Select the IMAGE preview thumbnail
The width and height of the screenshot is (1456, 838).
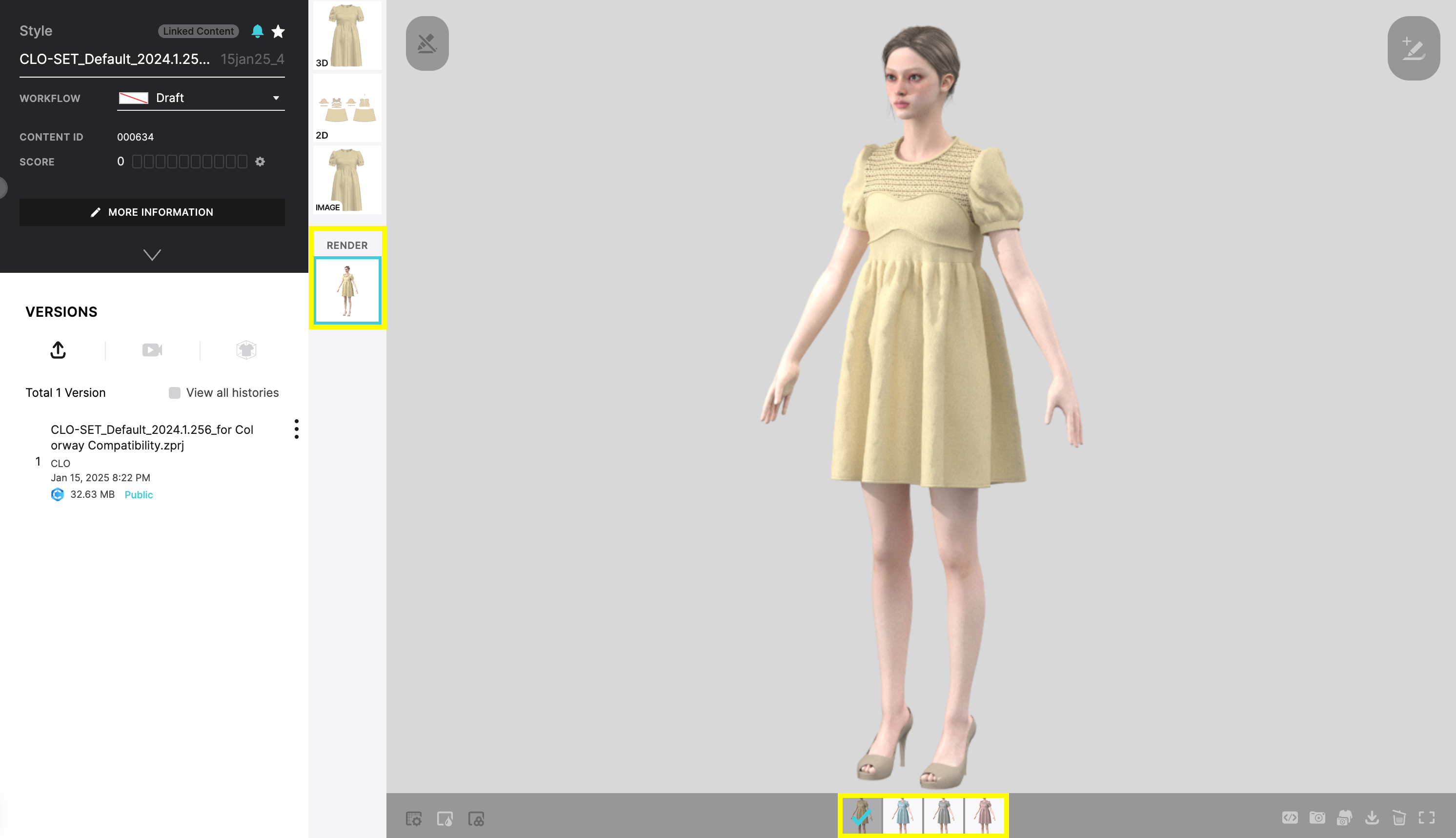point(346,179)
